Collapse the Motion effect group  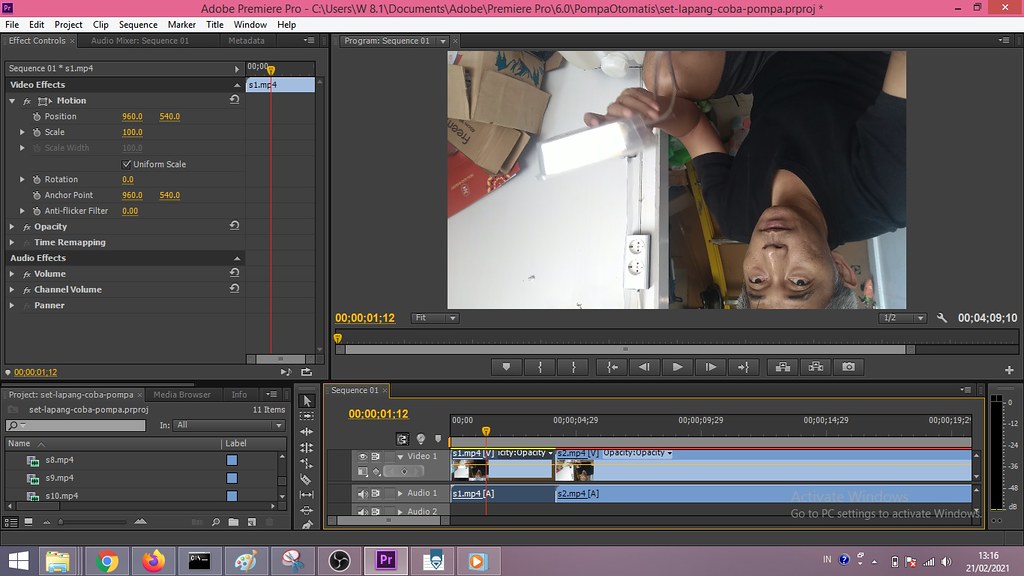tap(12, 101)
